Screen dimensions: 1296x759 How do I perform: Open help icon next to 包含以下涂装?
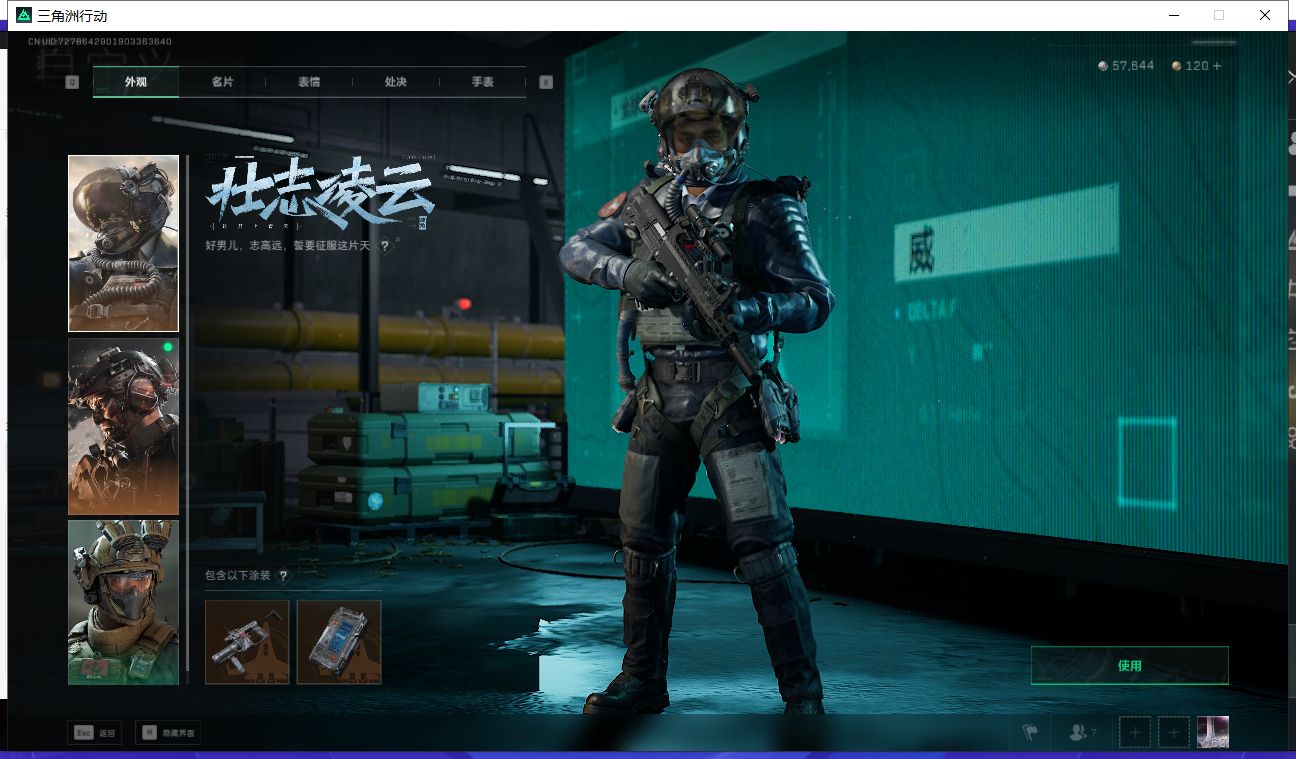(x=283, y=575)
